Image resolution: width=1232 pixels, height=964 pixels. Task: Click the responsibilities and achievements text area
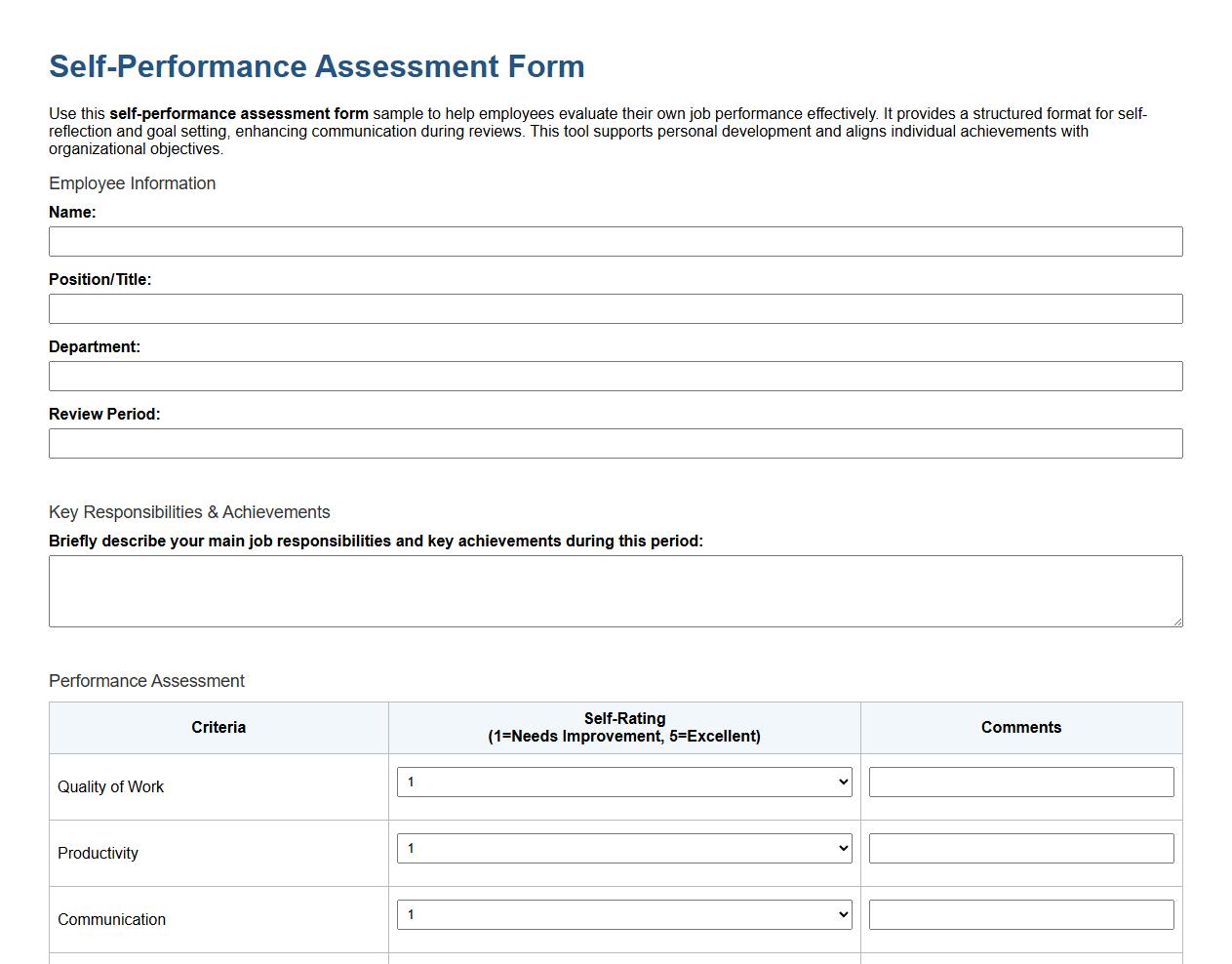615,590
